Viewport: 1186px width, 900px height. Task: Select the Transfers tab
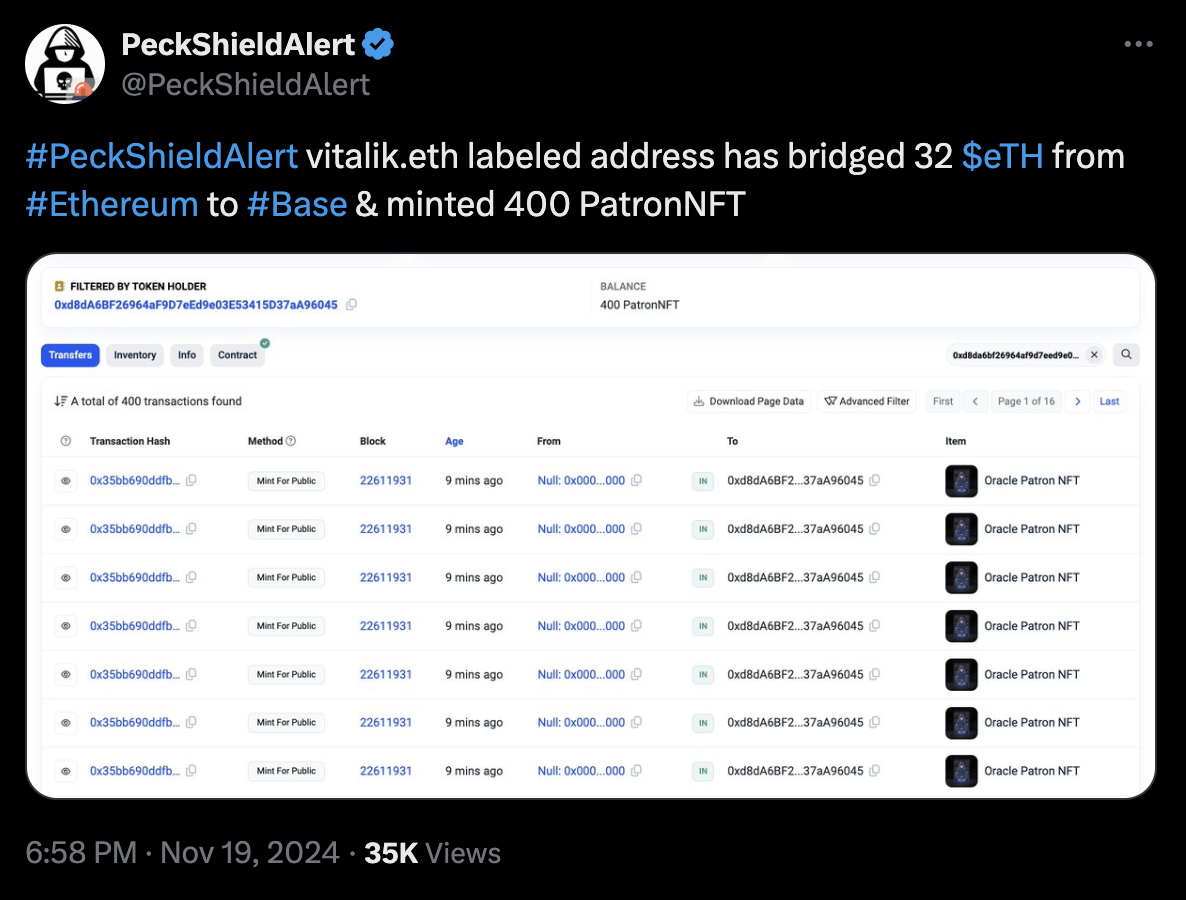70,355
